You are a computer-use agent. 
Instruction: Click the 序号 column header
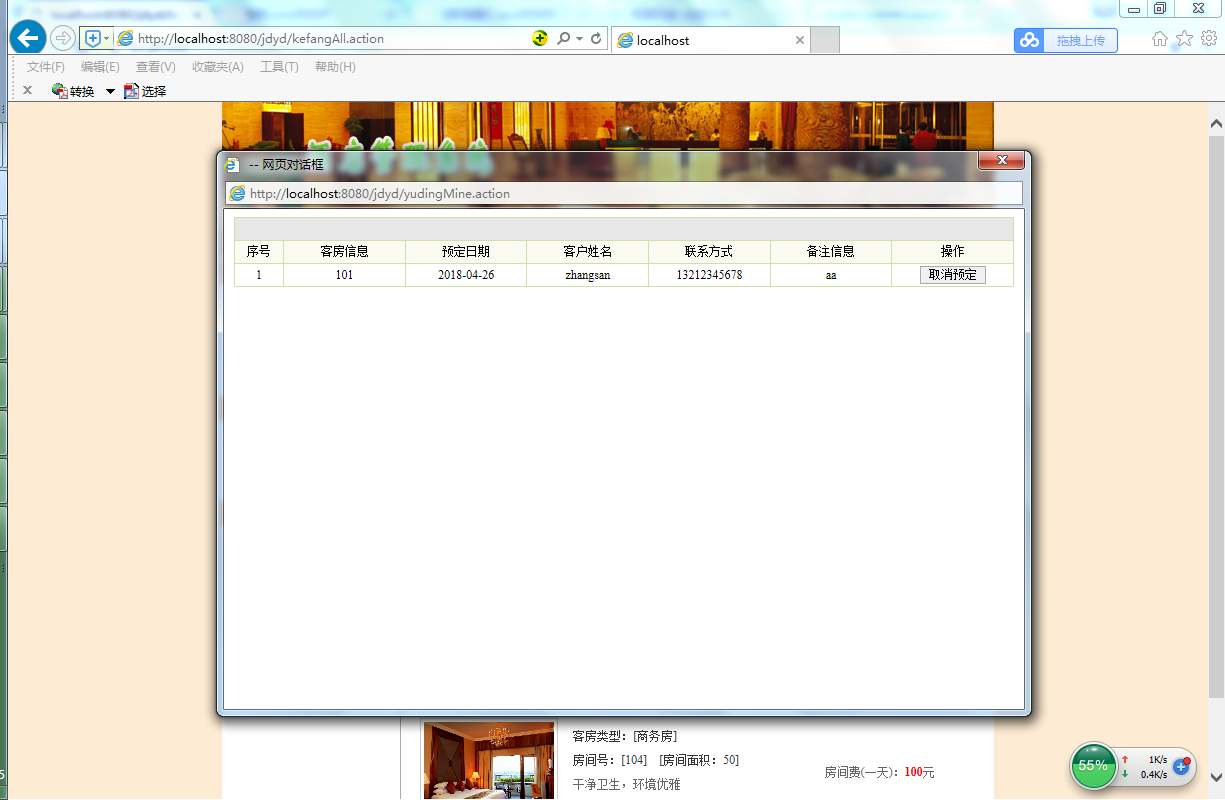coord(259,252)
